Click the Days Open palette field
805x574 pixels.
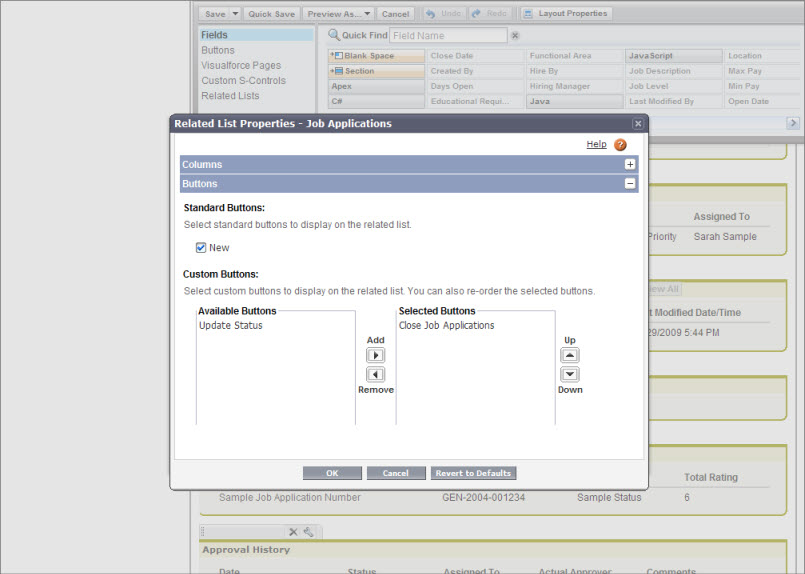pyautogui.click(x=475, y=86)
